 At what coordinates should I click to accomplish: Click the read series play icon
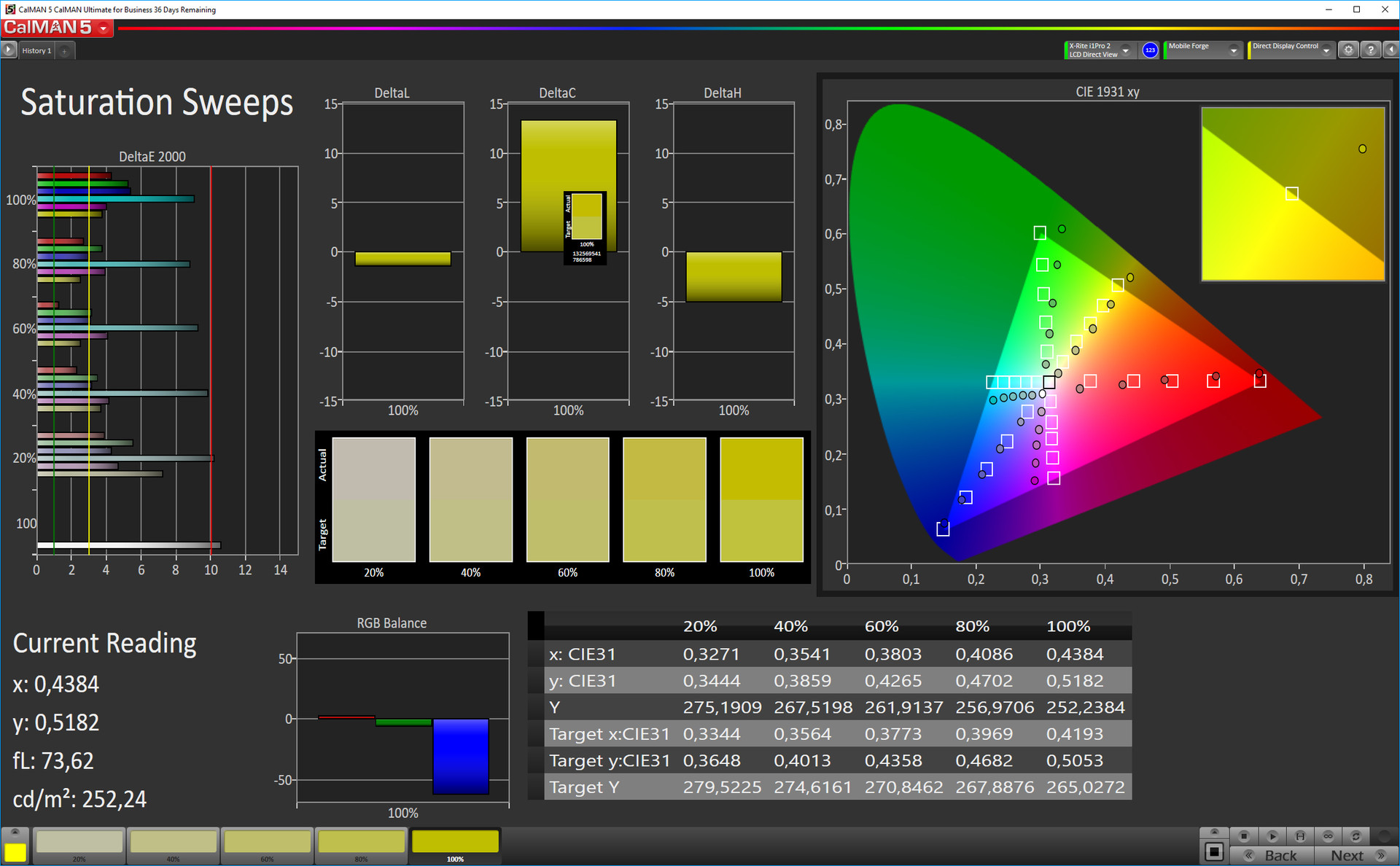1272,836
